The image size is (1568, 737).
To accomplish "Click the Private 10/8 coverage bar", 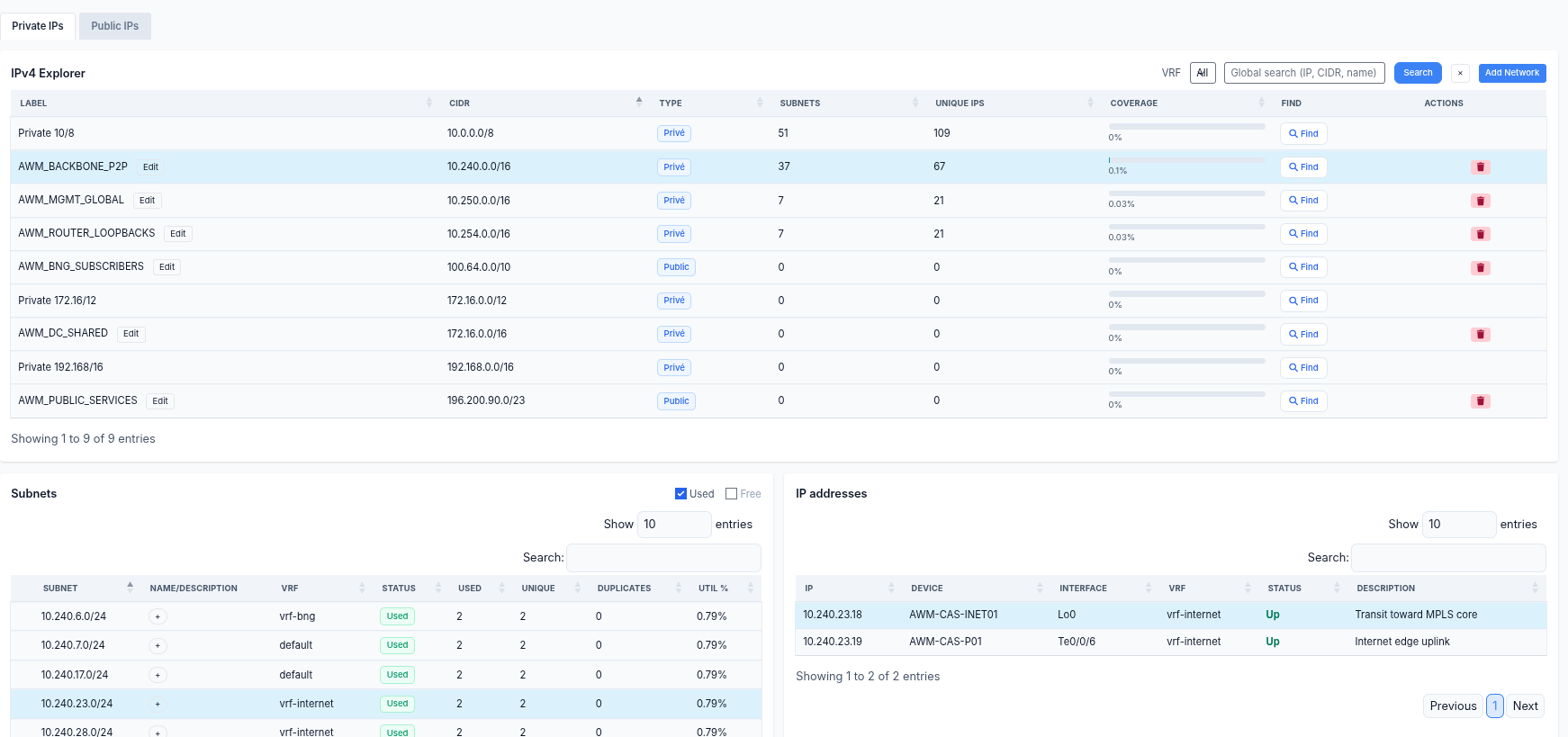I will [1186, 127].
